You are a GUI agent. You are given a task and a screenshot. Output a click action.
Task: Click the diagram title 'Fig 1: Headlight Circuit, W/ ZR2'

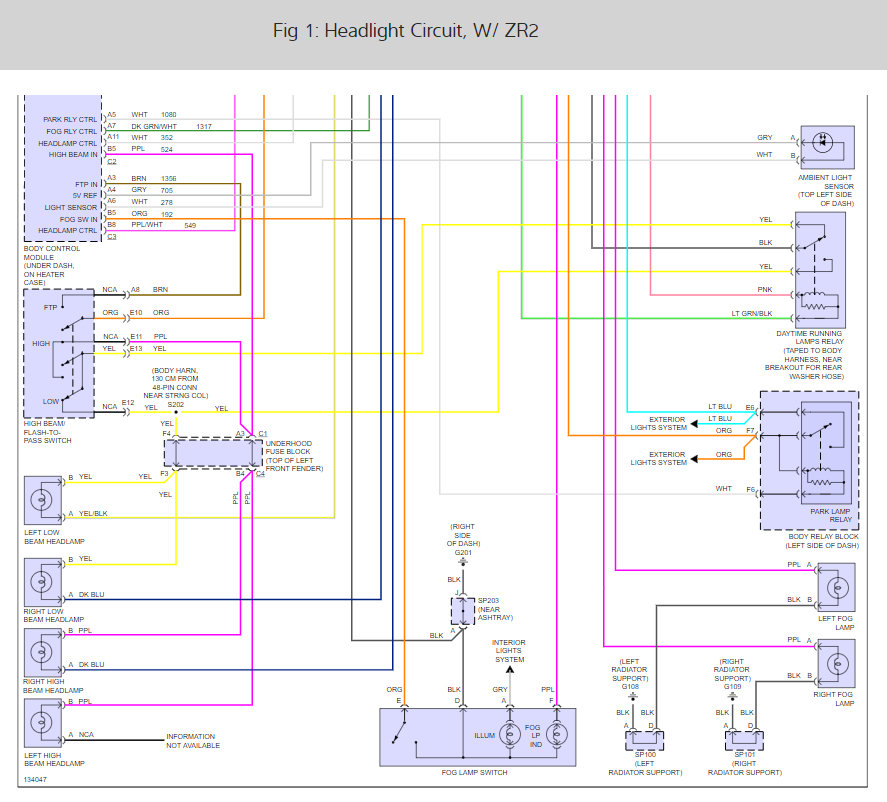[x=405, y=30]
